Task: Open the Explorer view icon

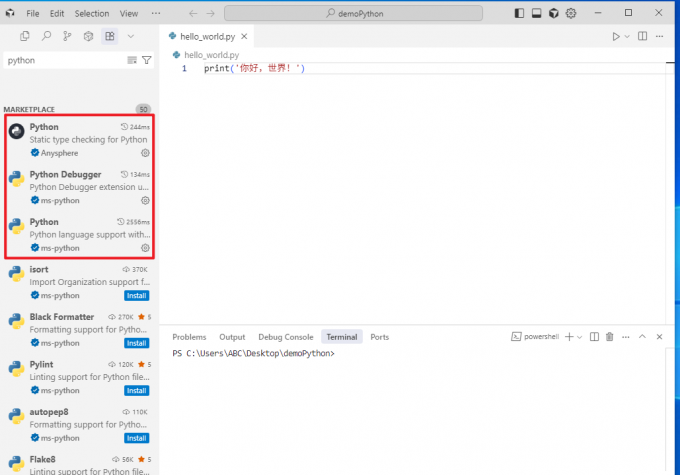Action: point(25,36)
